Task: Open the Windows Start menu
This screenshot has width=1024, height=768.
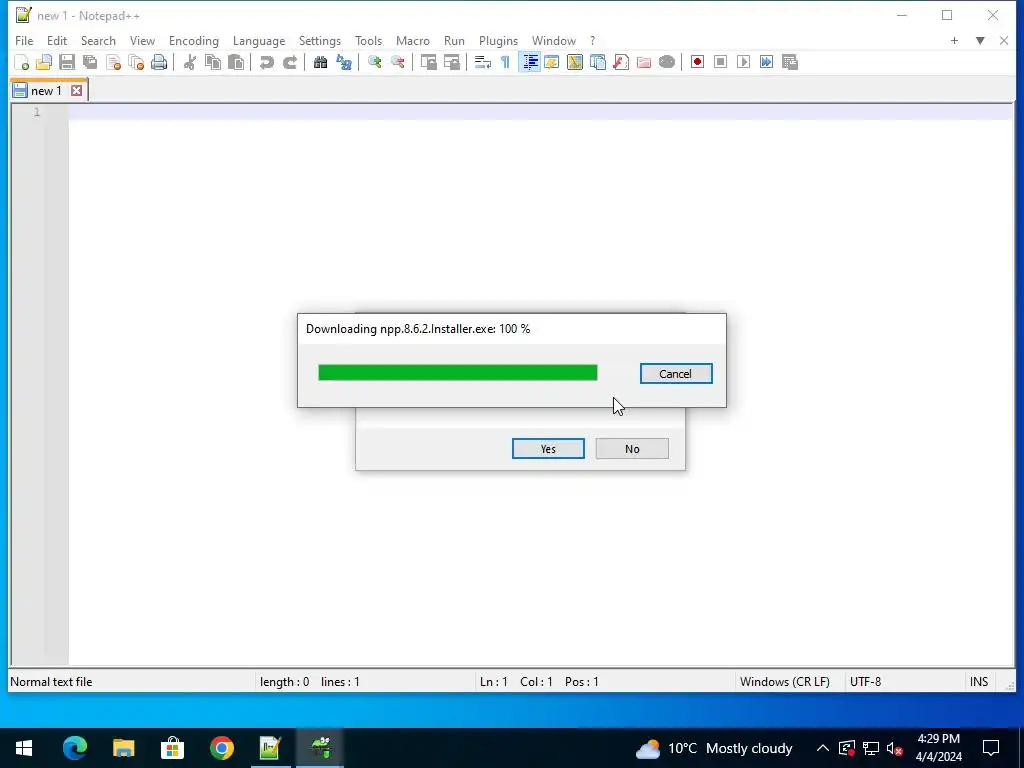Action: pos(24,748)
